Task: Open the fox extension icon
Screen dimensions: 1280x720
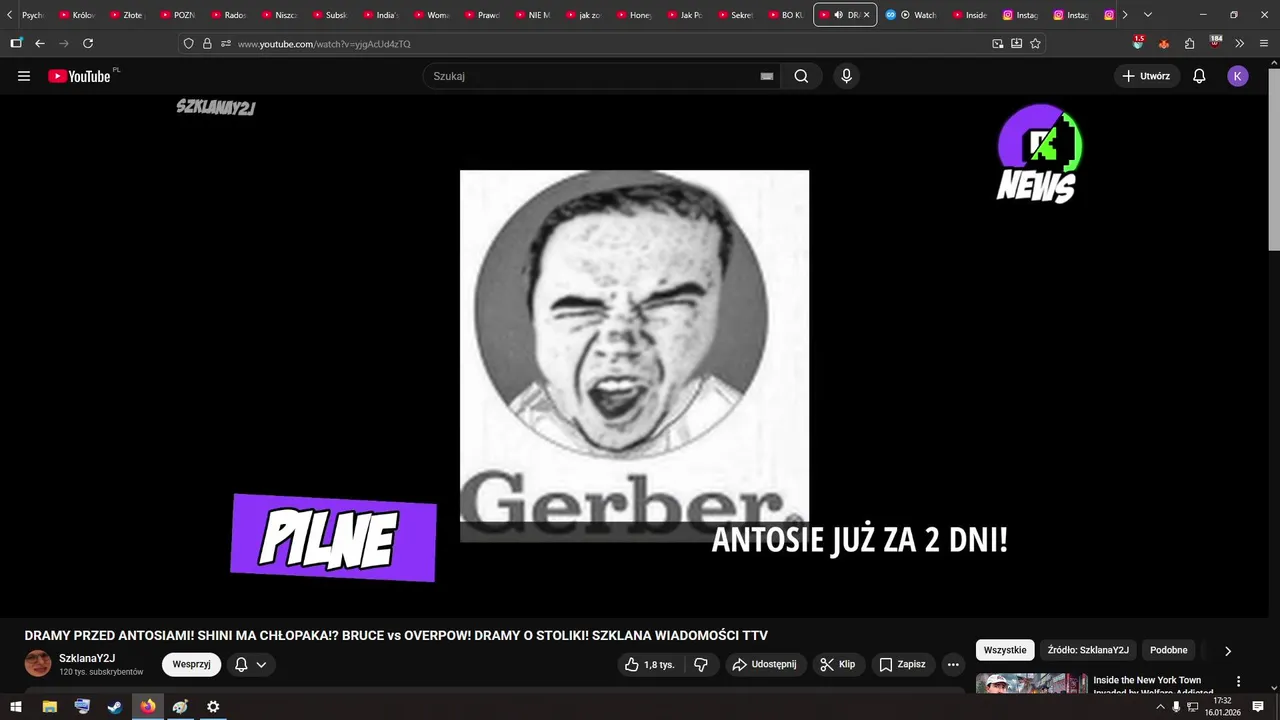Action: click(x=1163, y=43)
